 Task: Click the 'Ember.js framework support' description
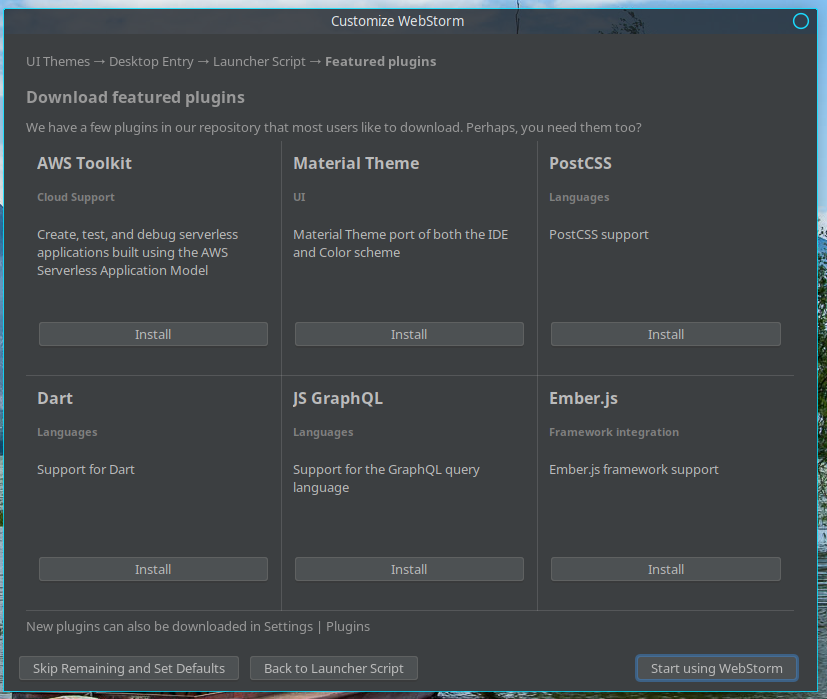pyautogui.click(x=633, y=470)
